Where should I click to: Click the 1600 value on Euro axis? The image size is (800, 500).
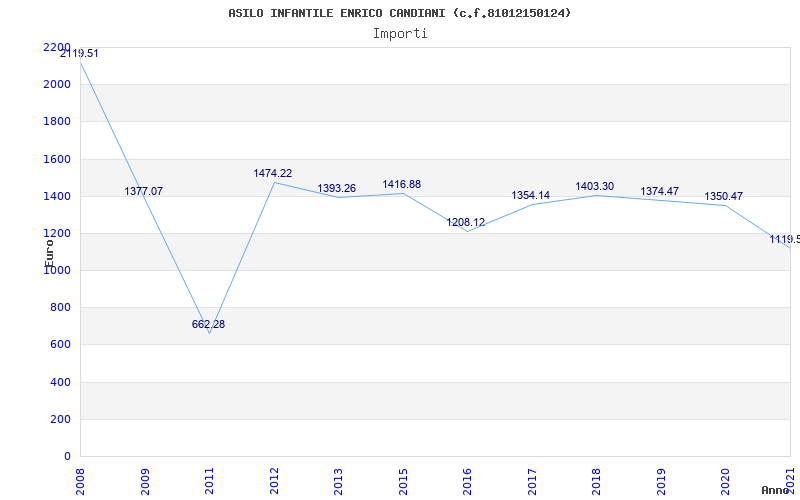[x=57, y=159]
